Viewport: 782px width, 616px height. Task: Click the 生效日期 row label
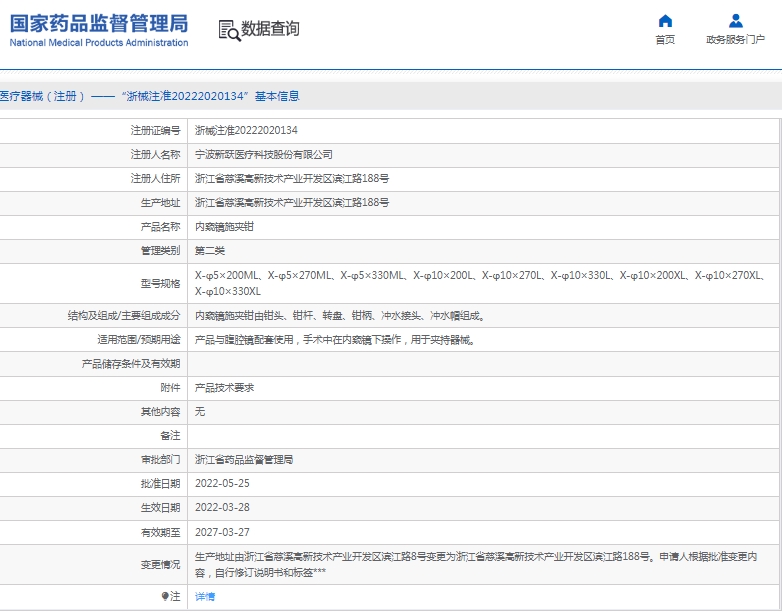coord(161,508)
